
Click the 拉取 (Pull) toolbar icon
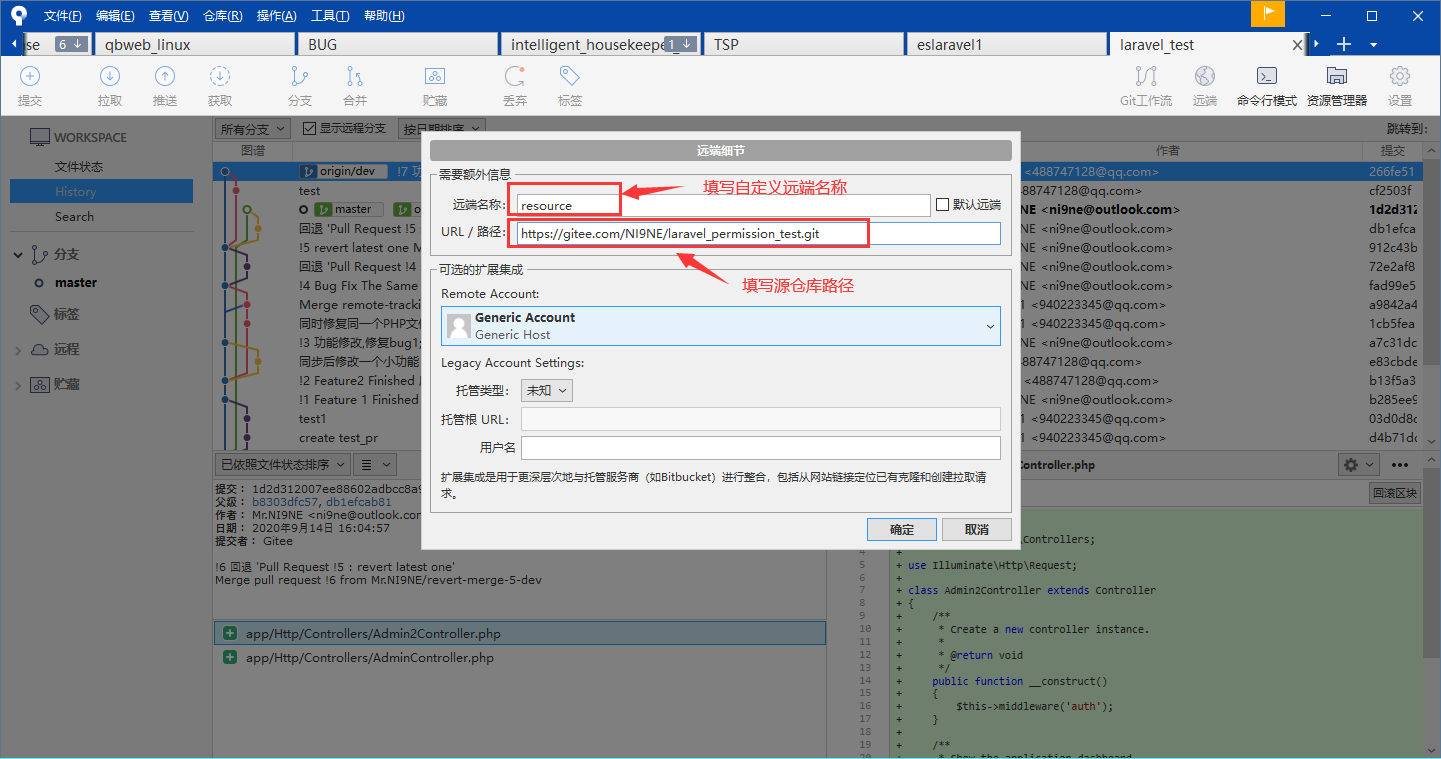(x=110, y=78)
